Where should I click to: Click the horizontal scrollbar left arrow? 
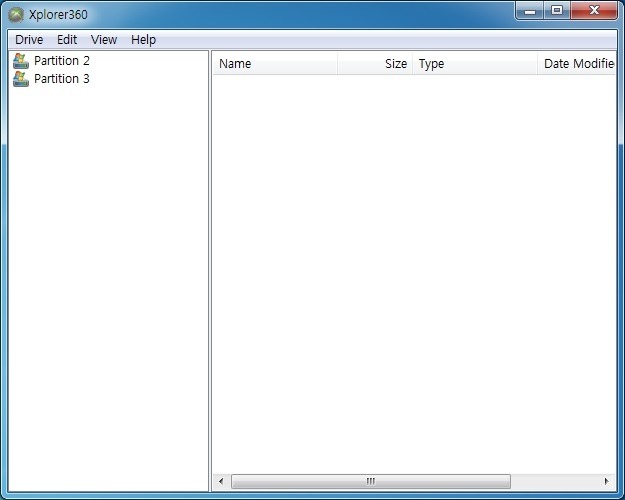click(221, 481)
